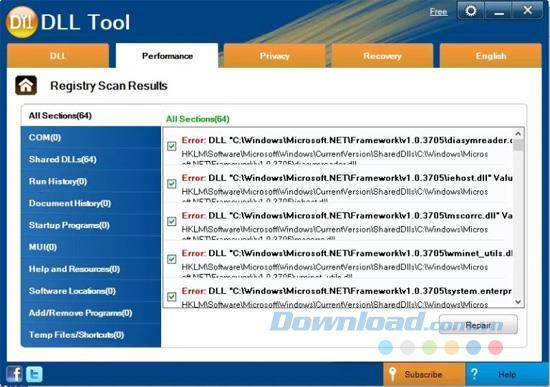Screen dimensions: 550x387
Task: Open Help and Resources(0) section
Action: pos(91,269)
